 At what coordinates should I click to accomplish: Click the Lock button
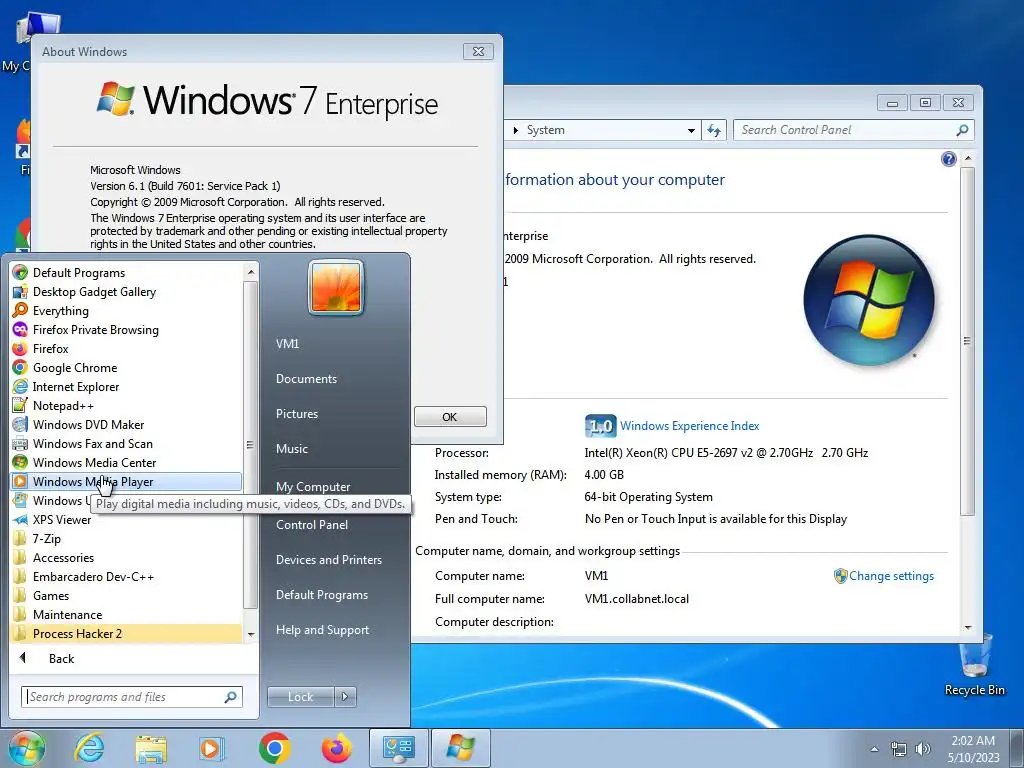coord(300,697)
